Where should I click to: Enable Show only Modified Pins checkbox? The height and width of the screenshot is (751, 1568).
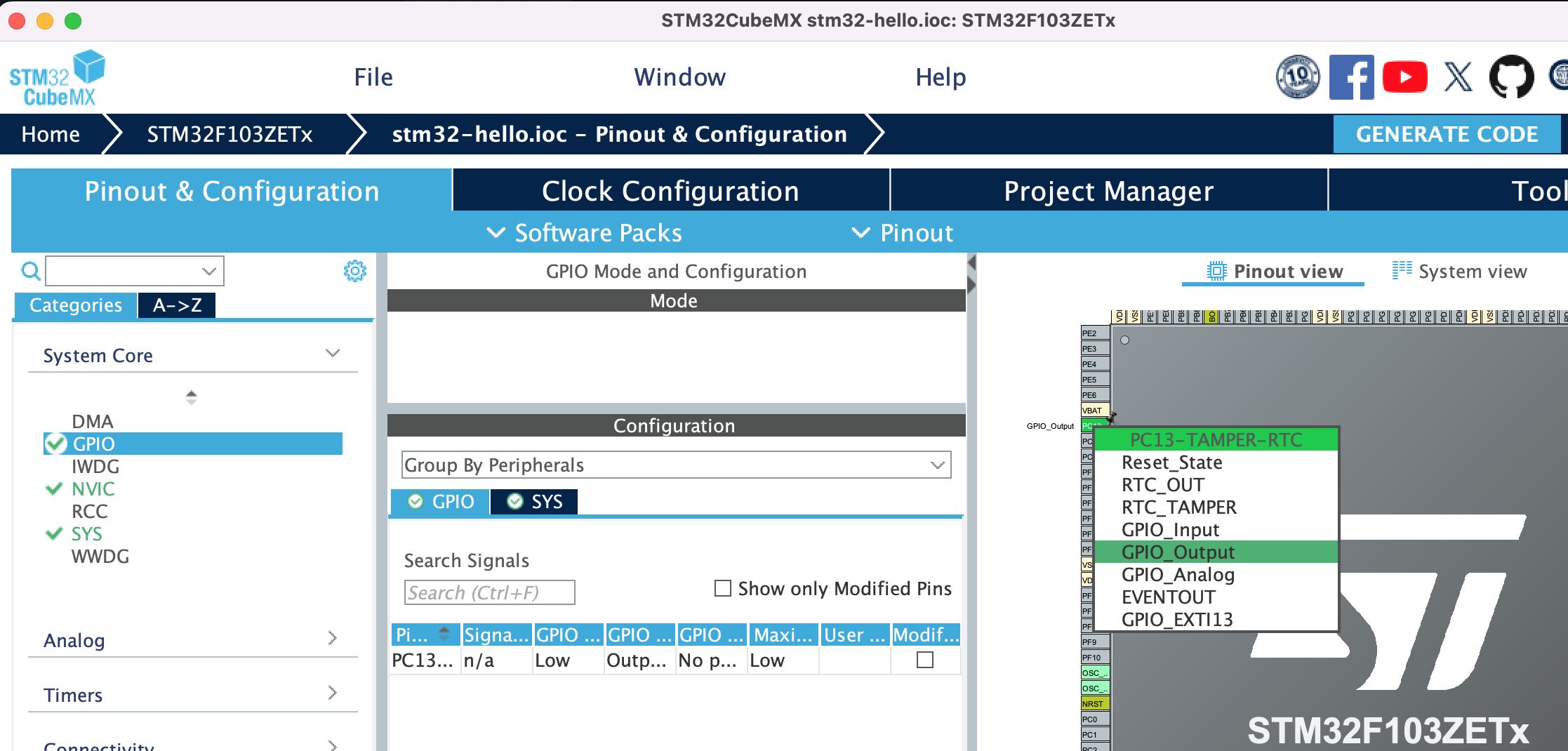click(x=723, y=588)
